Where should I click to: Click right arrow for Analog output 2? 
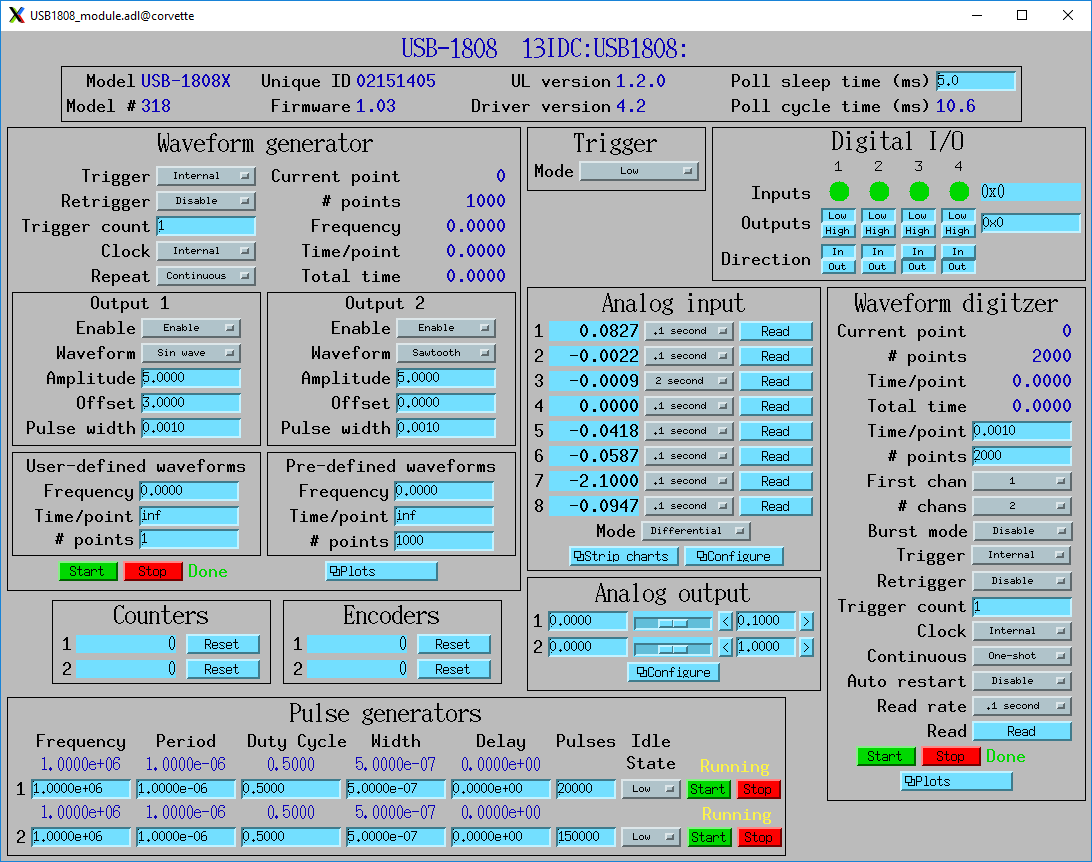(x=806, y=648)
